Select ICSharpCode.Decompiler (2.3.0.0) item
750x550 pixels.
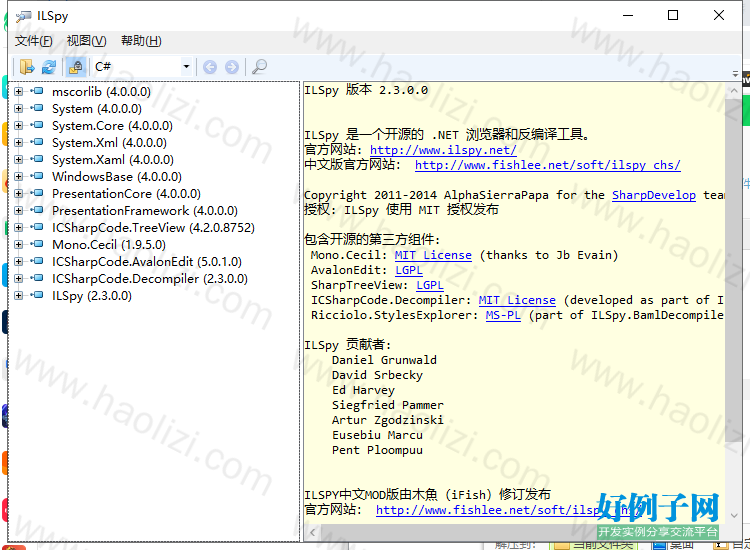pos(150,279)
